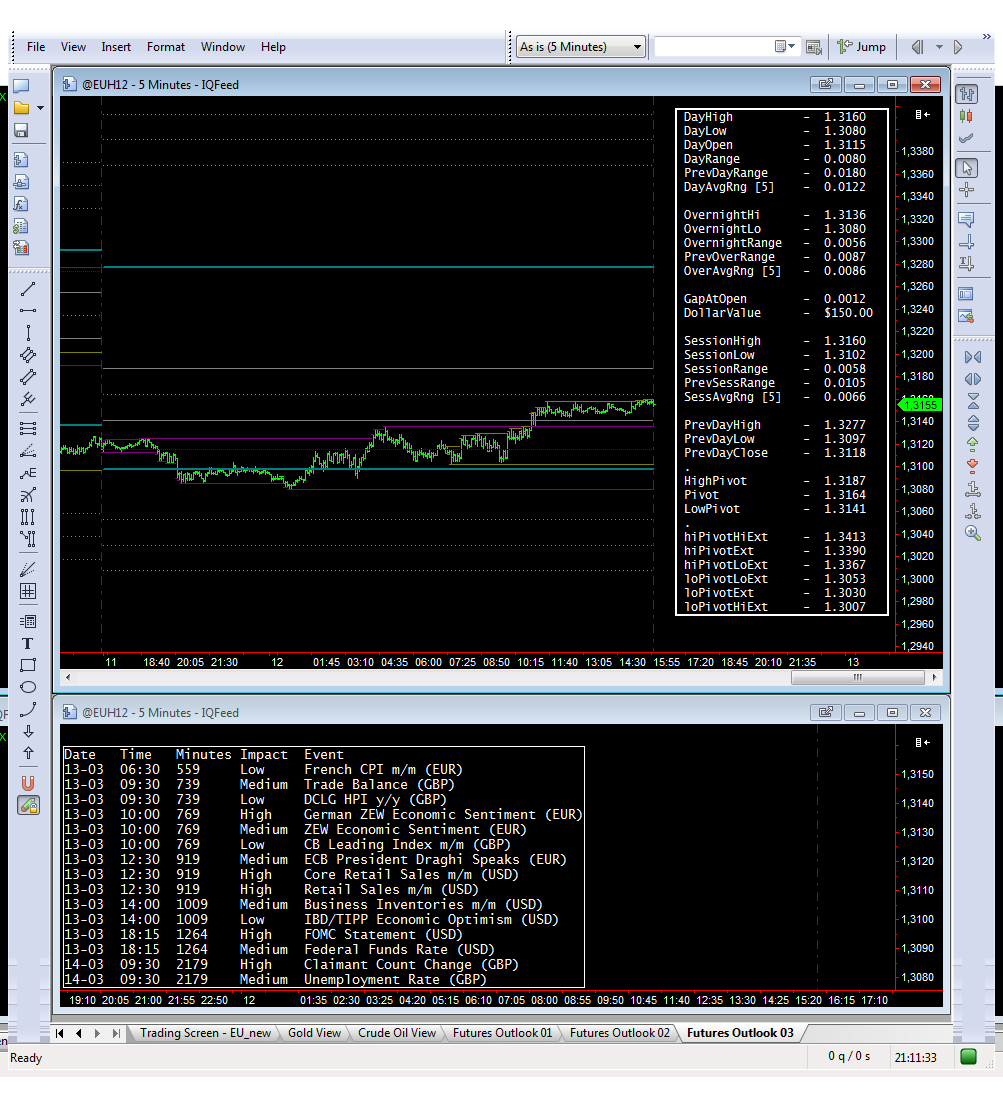The height and width of the screenshot is (1095, 1003).
Task: Select the Gann Square grid tool
Action: [x=28, y=591]
